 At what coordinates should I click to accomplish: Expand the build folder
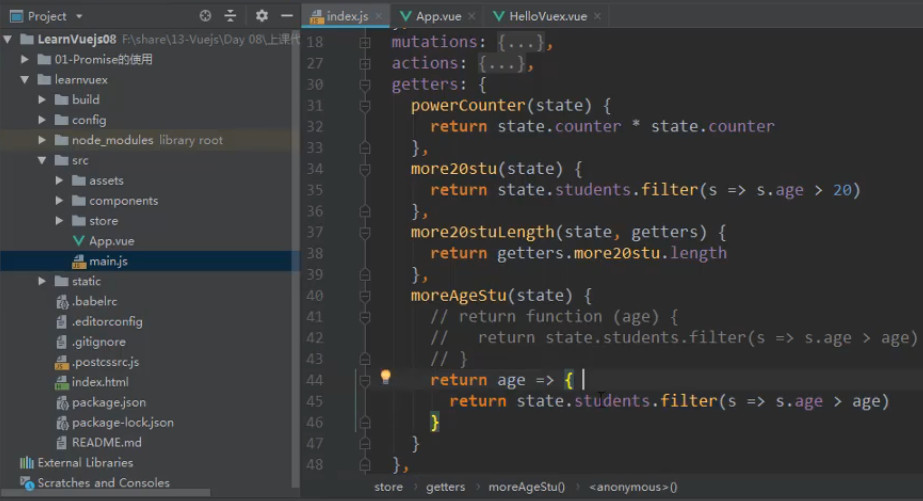point(42,99)
